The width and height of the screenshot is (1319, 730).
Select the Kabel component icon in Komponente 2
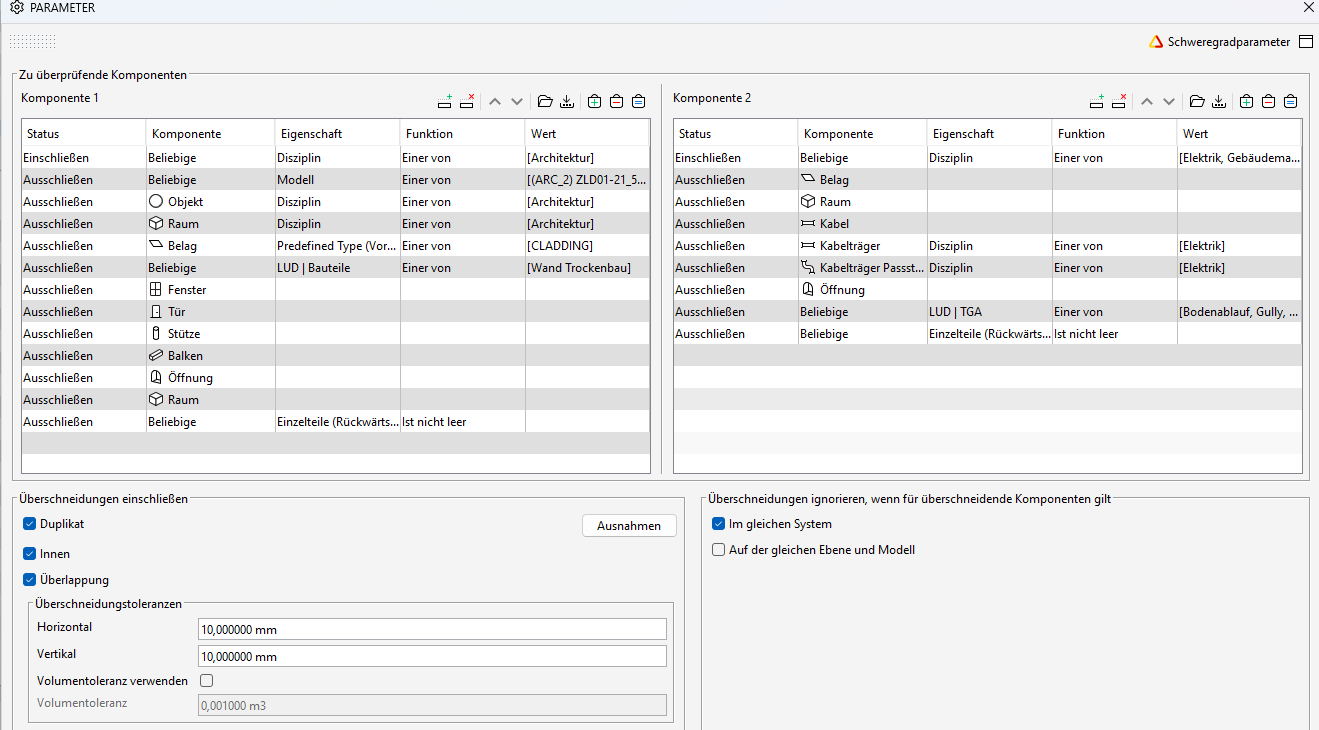(x=808, y=224)
